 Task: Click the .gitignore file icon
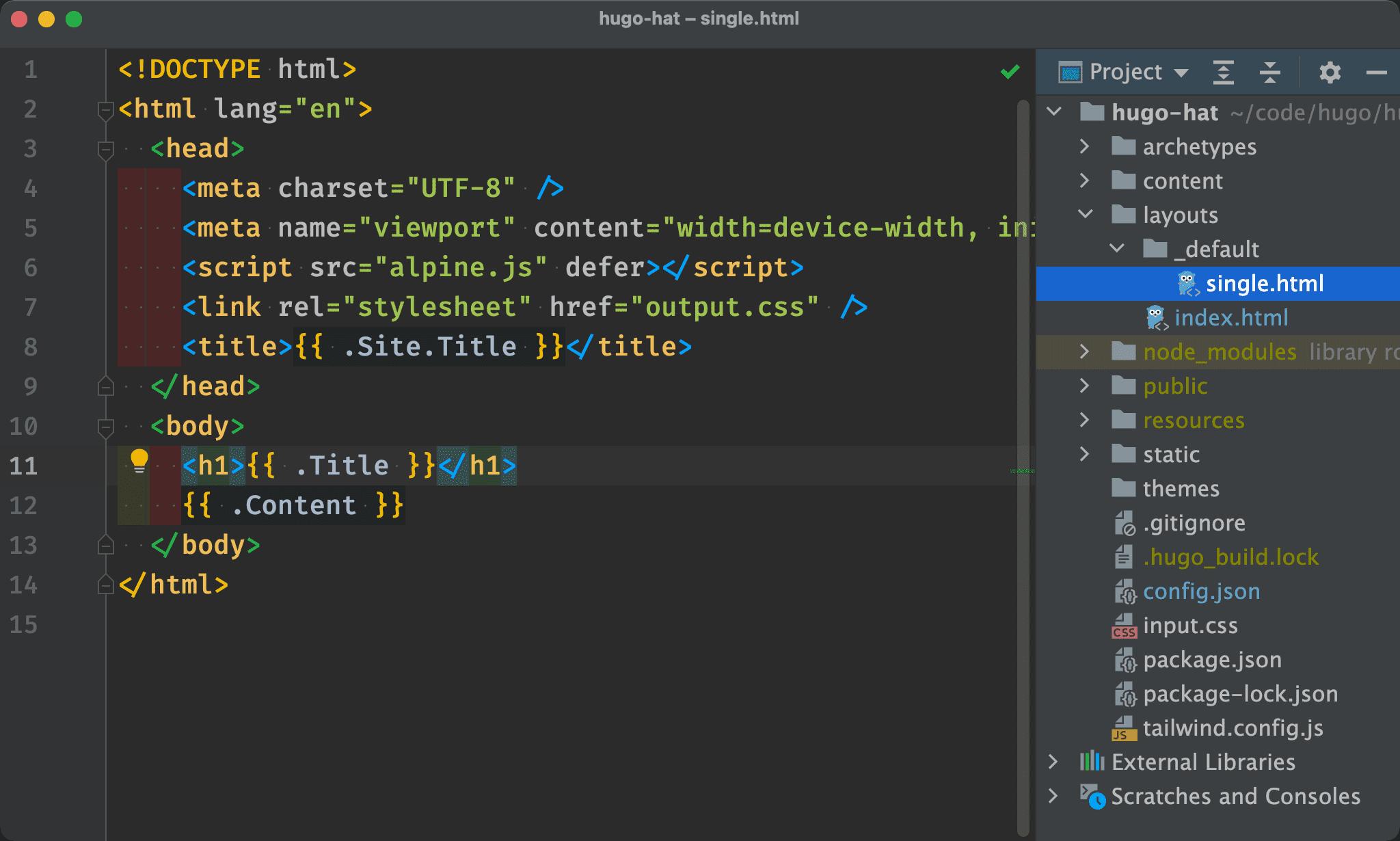click(x=1125, y=523)
